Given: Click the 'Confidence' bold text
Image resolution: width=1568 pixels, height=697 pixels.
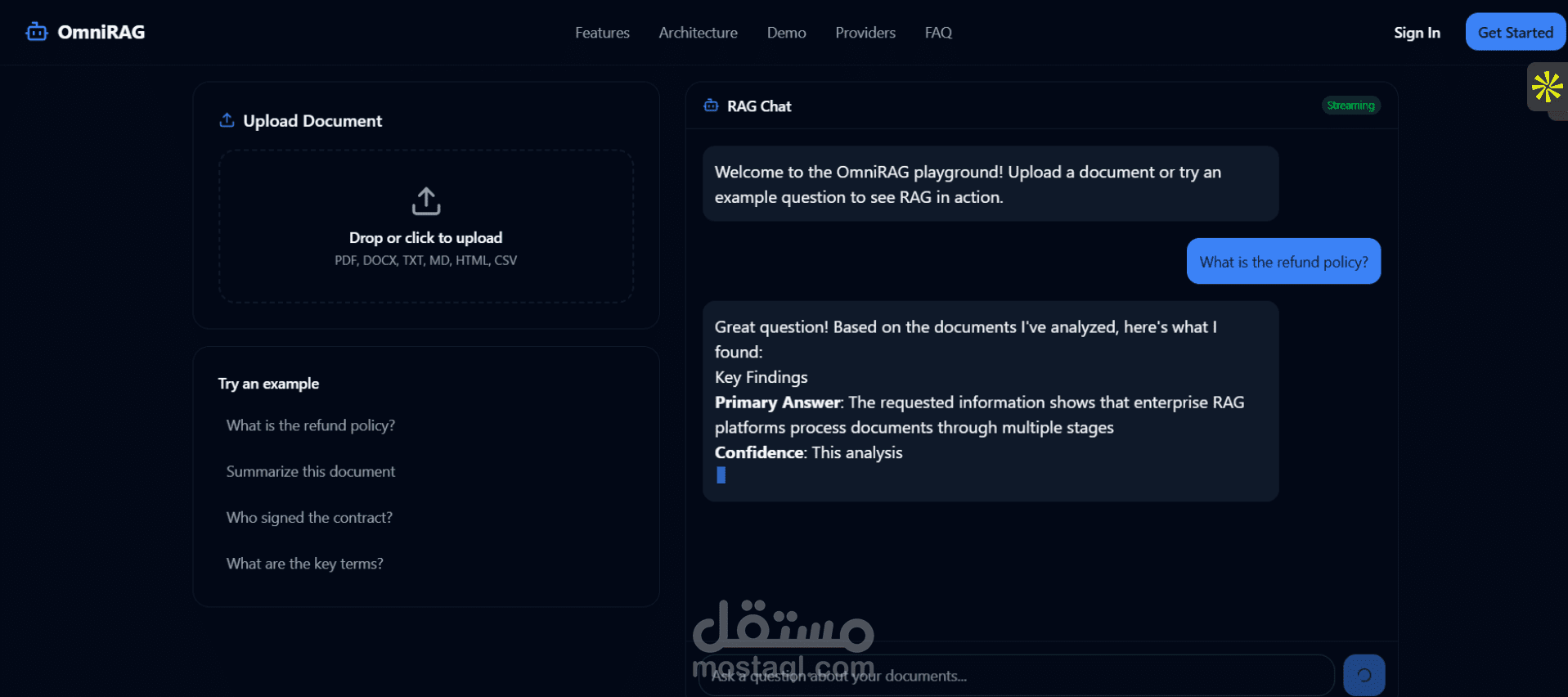Looking at the screenshot, I should pos(759,452).
